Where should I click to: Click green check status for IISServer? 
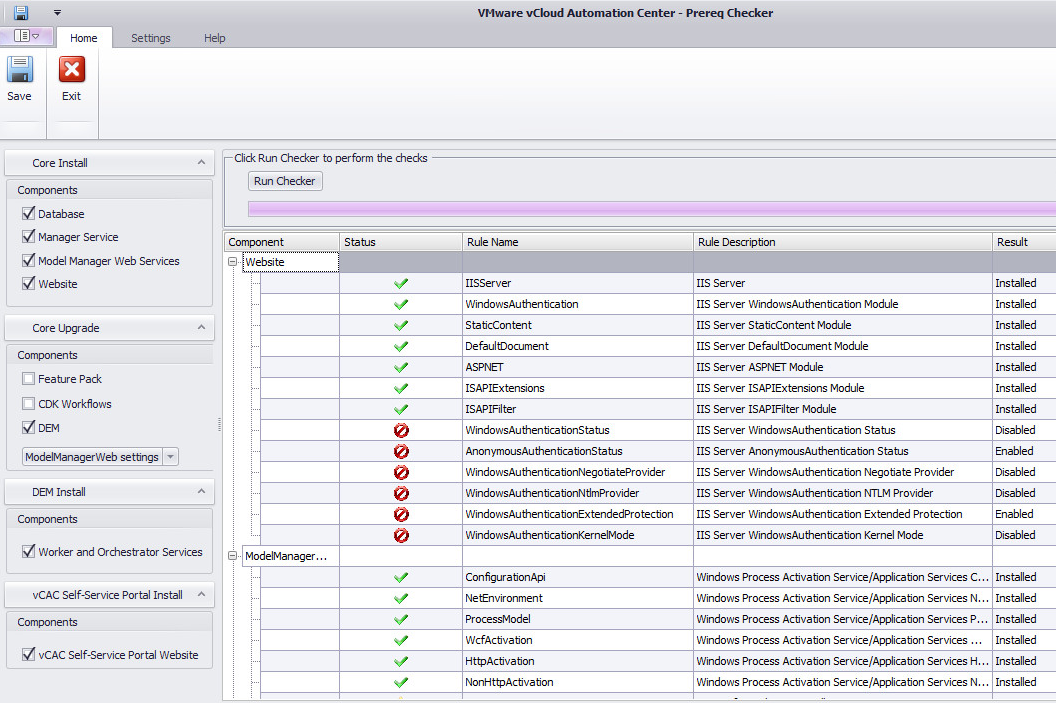[x=401, y=283]
